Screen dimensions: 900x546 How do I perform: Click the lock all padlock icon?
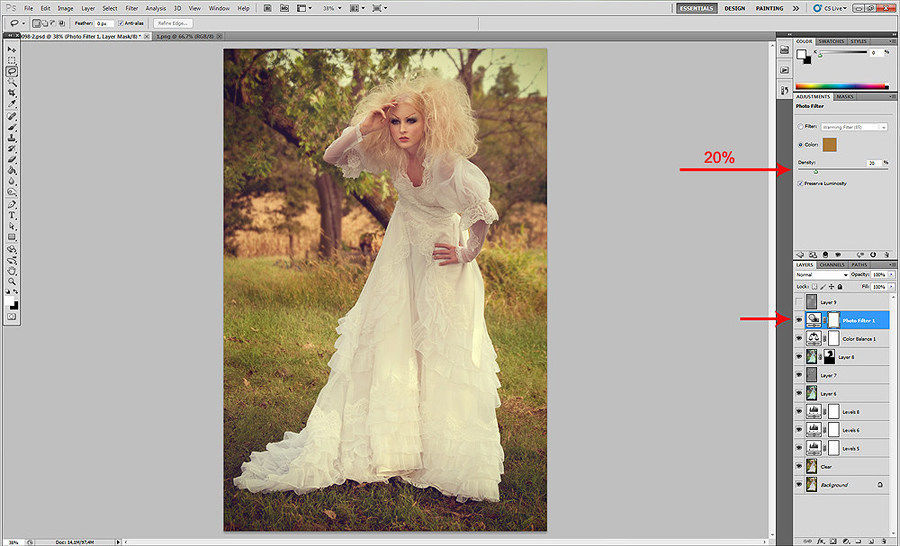click(x=840, y=286)
